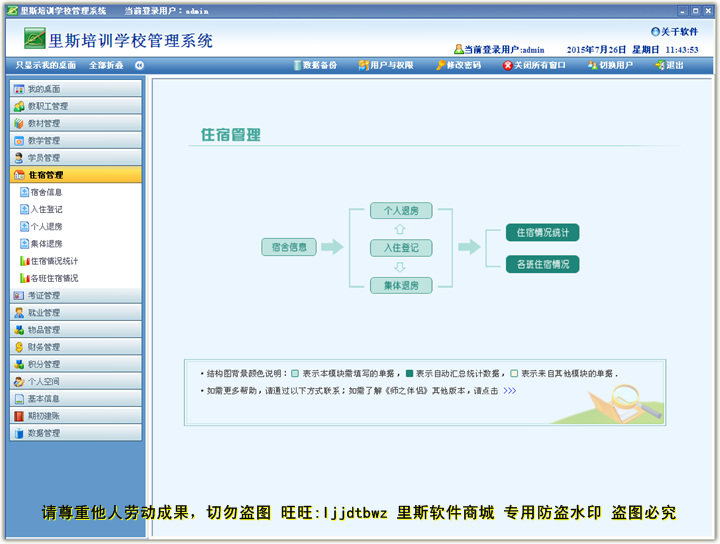Expand 考证管理 section

[76, 295]
